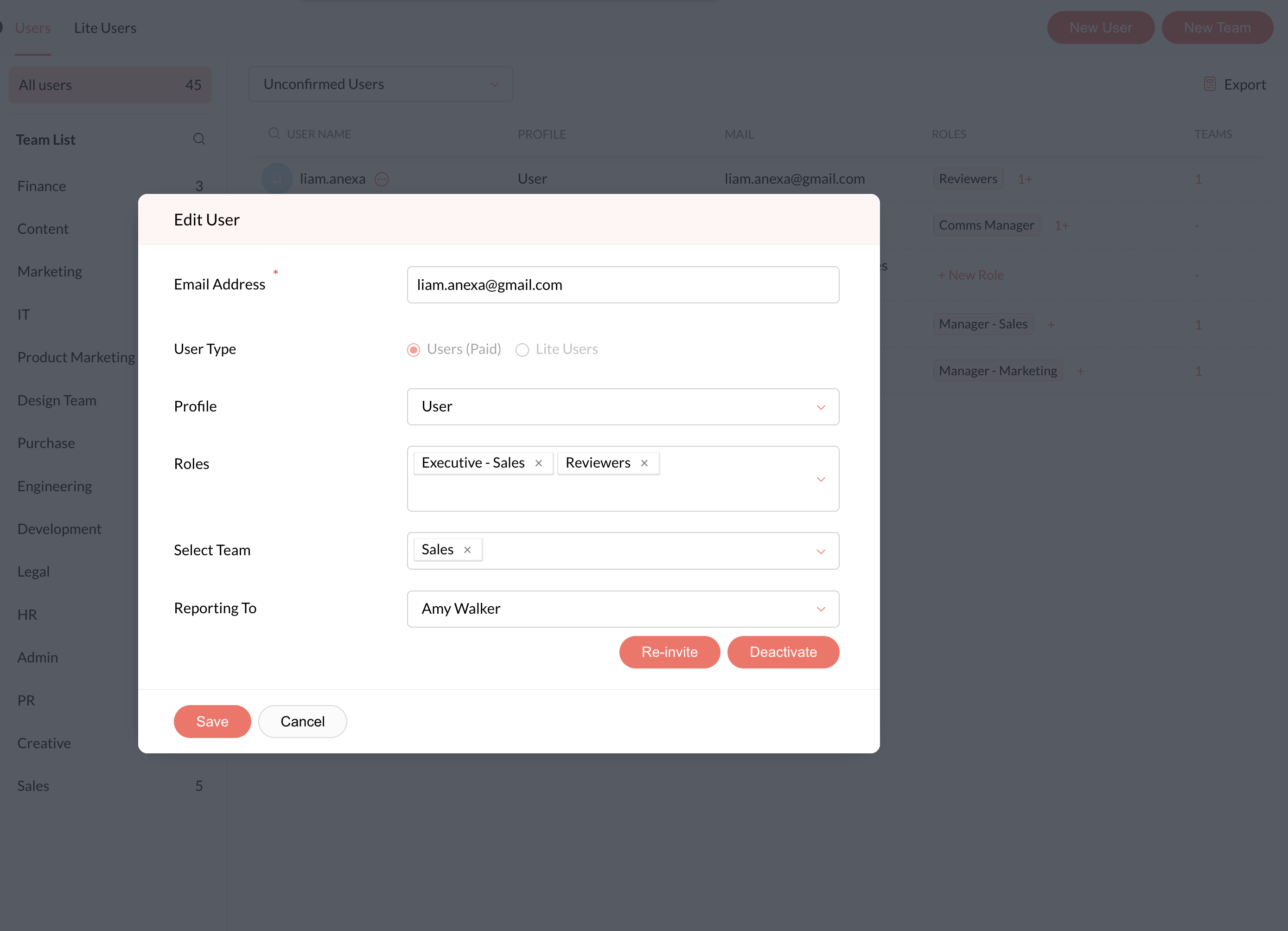Open the Reporting To dropdown
Image resolution: width=1288 pixels, height=931 pixels.
point(623,609)
